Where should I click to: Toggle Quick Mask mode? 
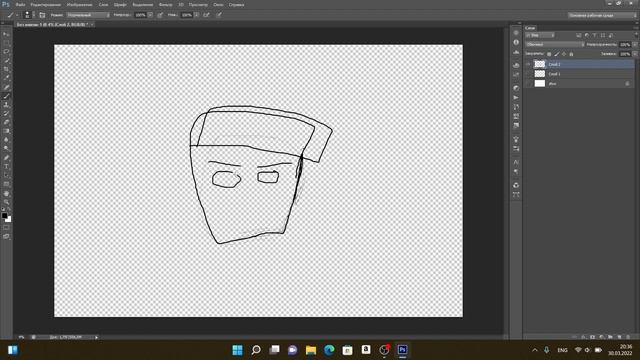click(x=6, y=228)
